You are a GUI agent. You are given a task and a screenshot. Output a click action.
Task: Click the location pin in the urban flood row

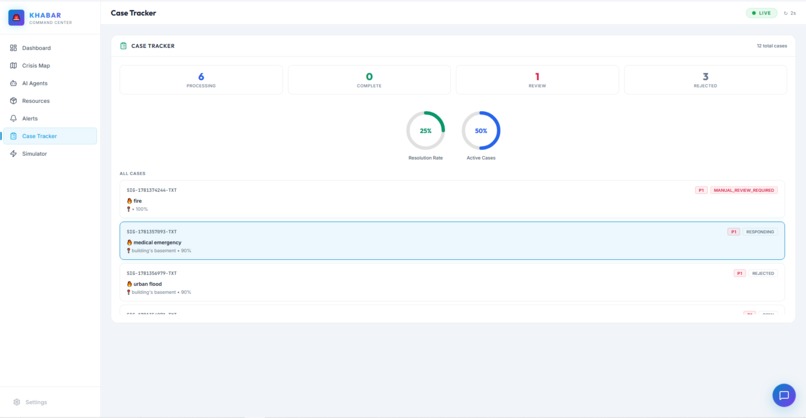pos(129,292)
